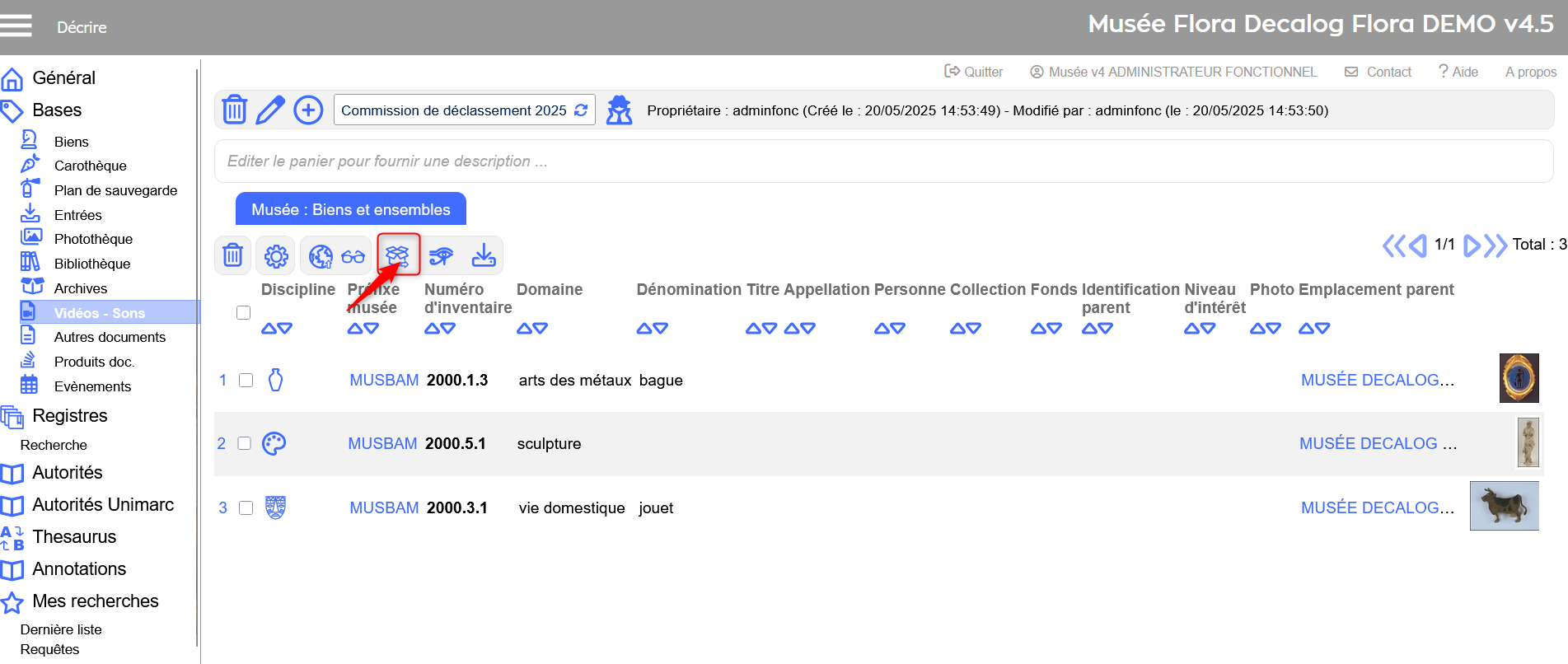Open inventory number 2000.3.1 record
The width and height of the screenshot is (1568, 664).
[x=456, y=507]
